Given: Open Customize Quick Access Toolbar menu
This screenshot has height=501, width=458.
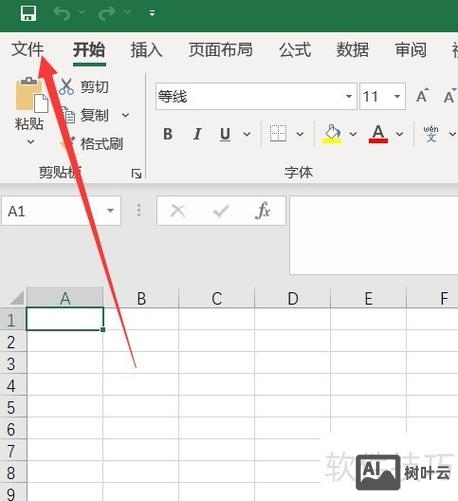Looking at the screenshot, I should point(152,13).
